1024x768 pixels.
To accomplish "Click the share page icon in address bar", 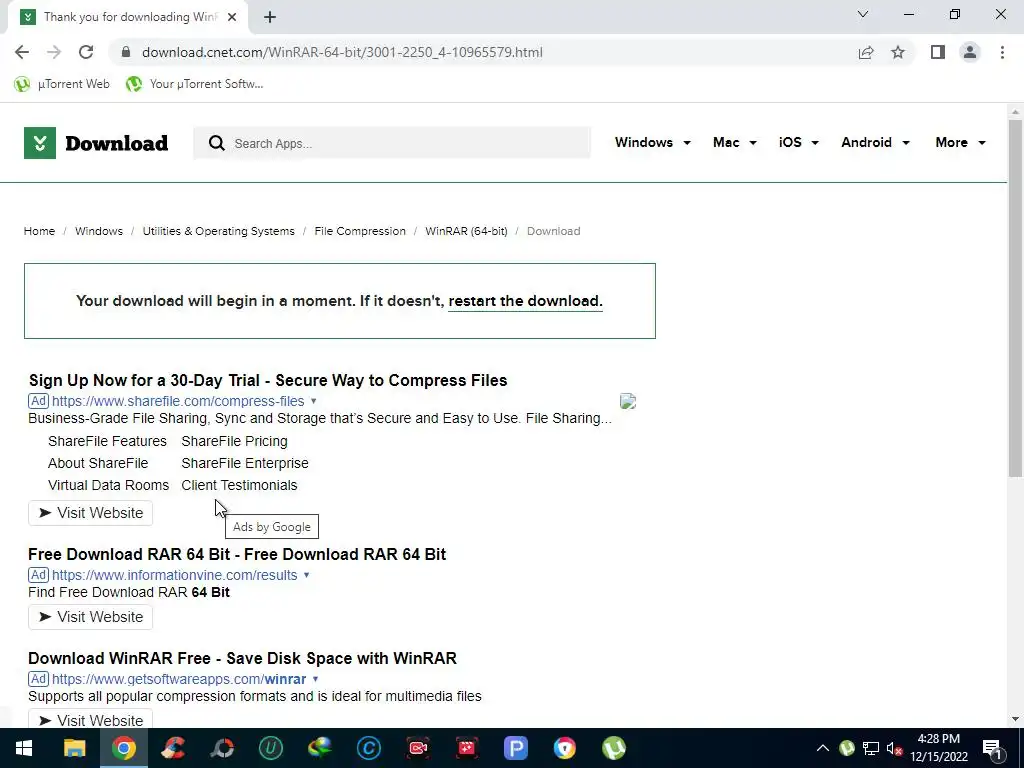I will (866, 52).
